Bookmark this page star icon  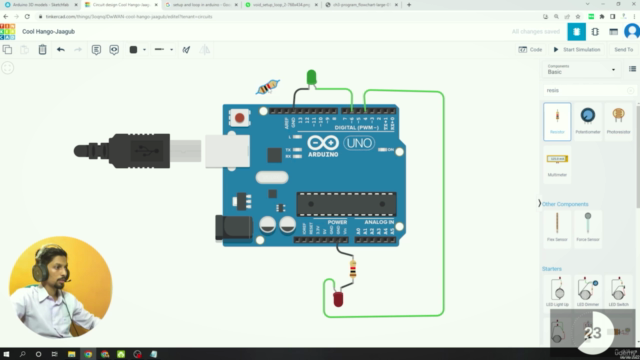tap(578, 17)
